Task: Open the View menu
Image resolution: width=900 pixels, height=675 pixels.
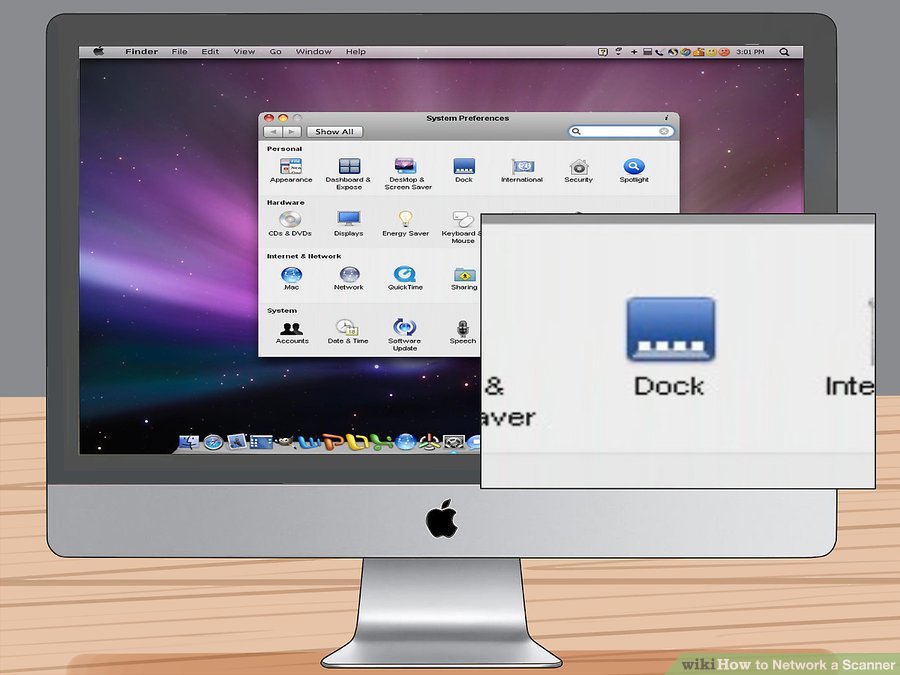Action: pos(244,52)
